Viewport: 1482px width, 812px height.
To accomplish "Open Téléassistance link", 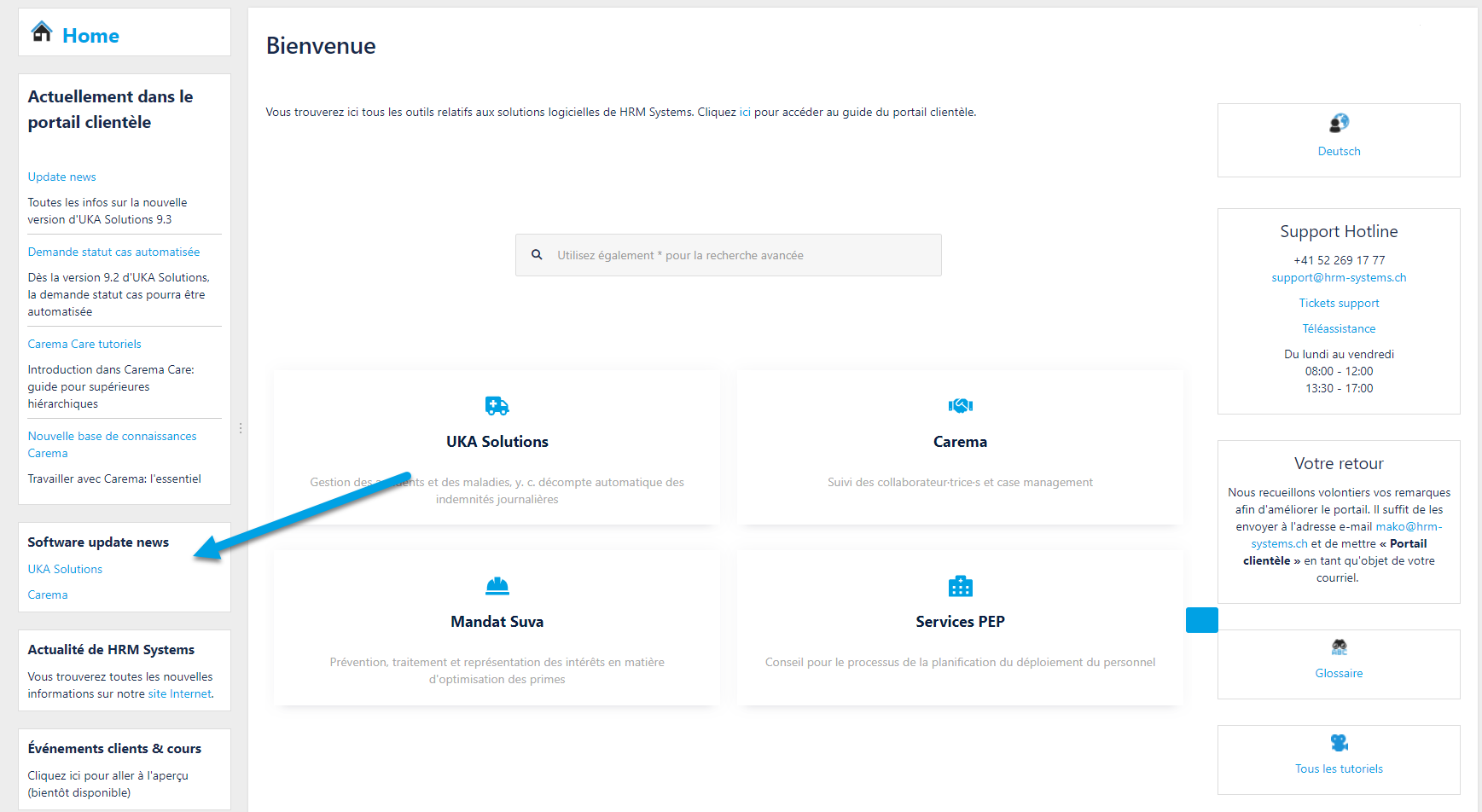I will click(1339, 328).
